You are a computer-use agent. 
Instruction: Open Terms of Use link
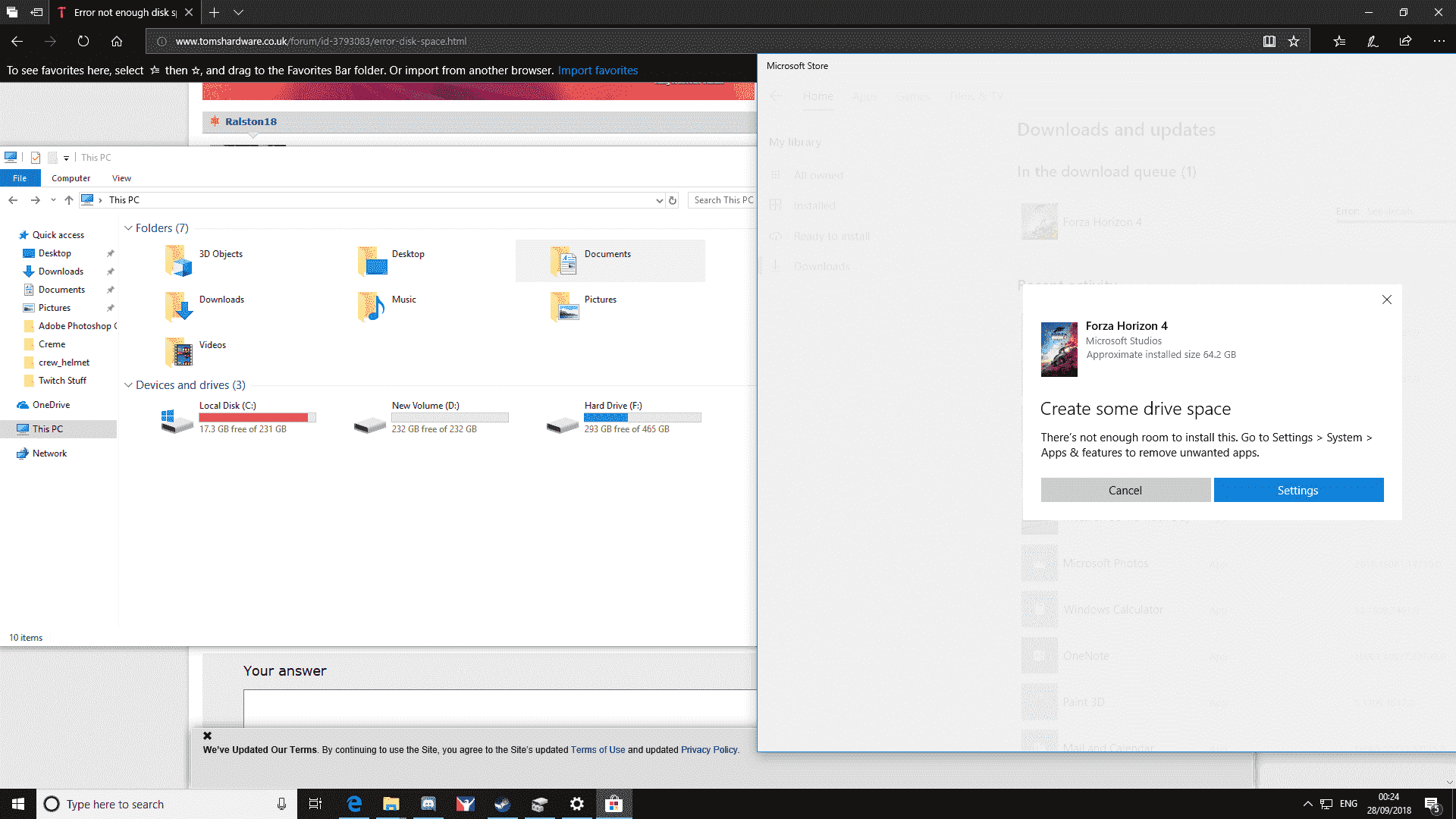[598, 750]
